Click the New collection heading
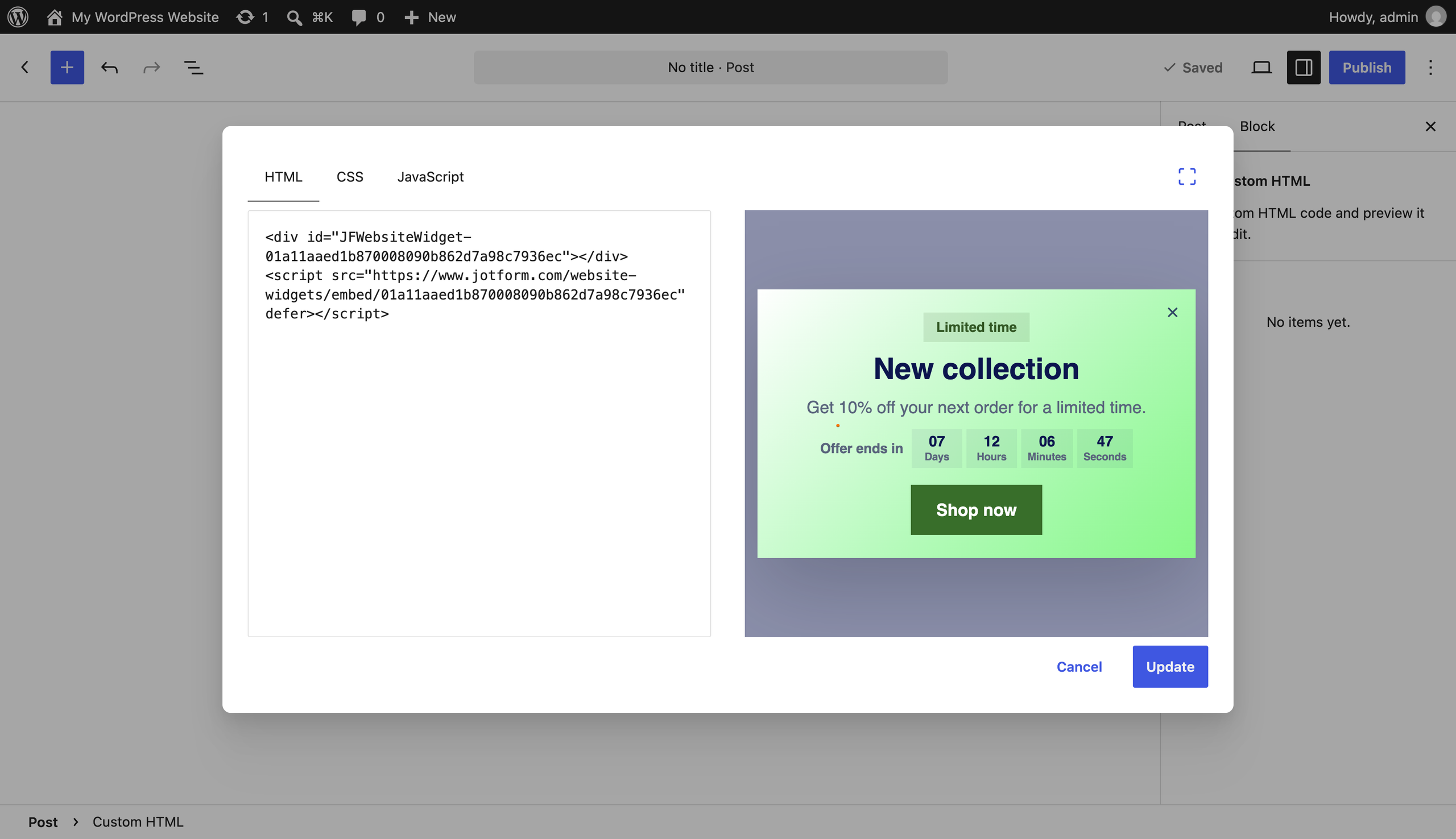The image size is (1456, 839). coord(976,369)
